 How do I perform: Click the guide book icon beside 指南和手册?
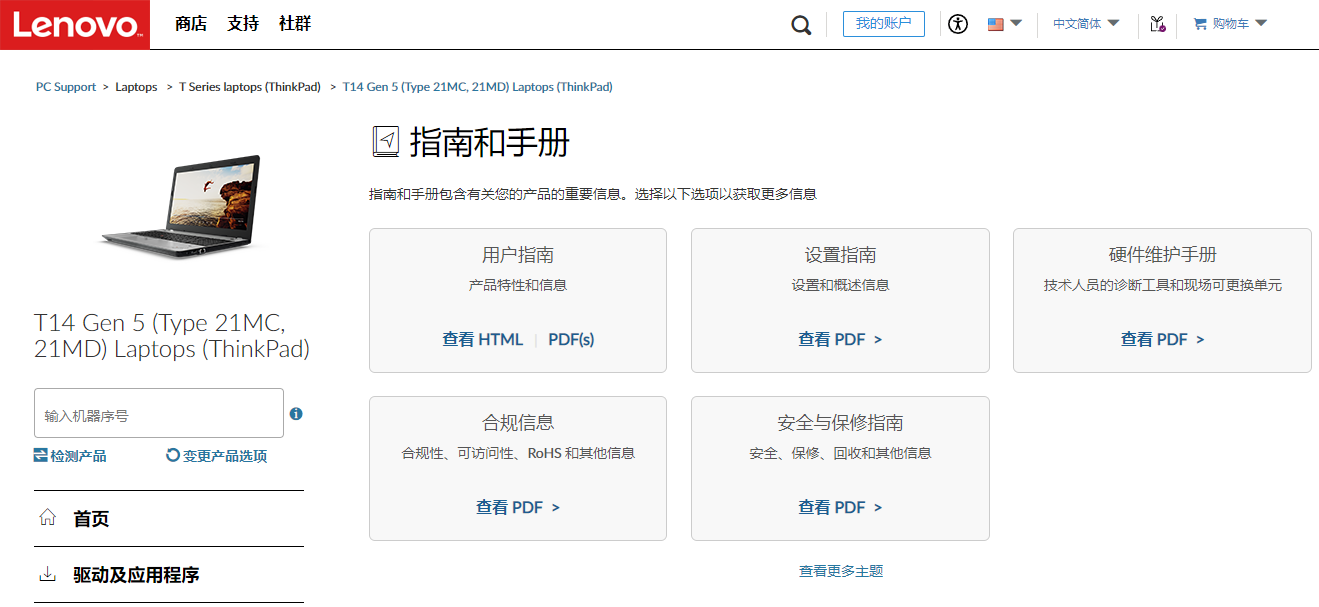386,142
